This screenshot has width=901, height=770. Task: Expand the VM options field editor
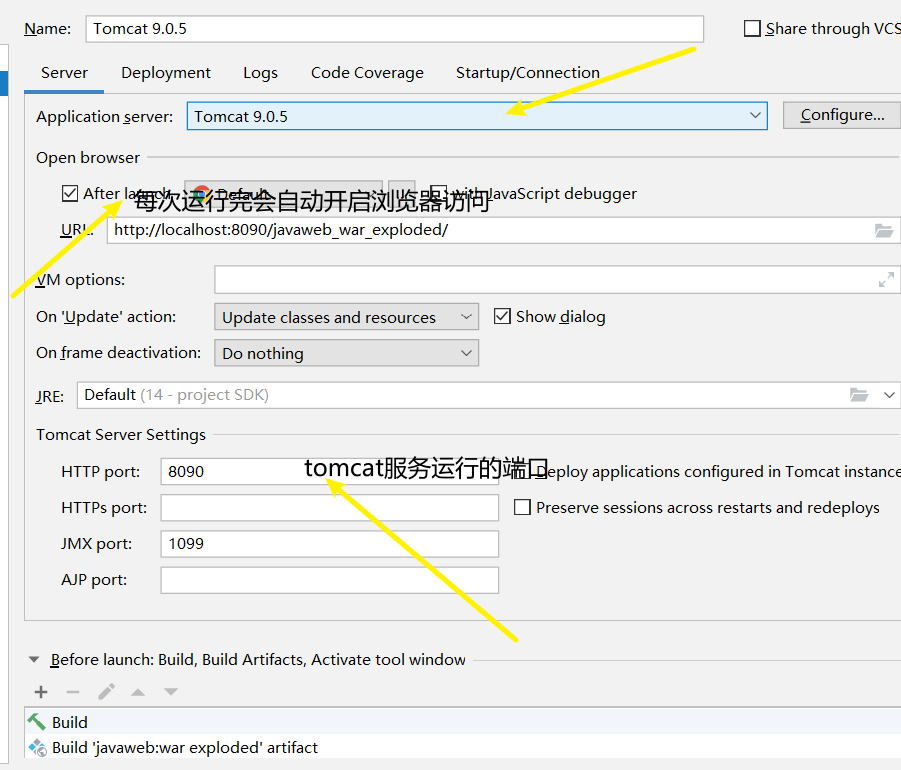click(886, 280)
